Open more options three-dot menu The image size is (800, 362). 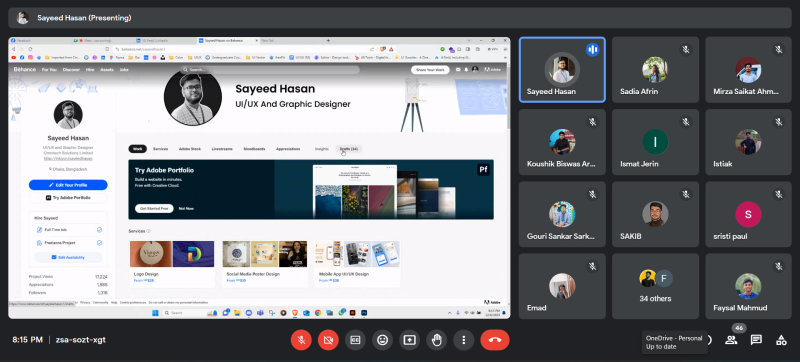pos(463,340)
